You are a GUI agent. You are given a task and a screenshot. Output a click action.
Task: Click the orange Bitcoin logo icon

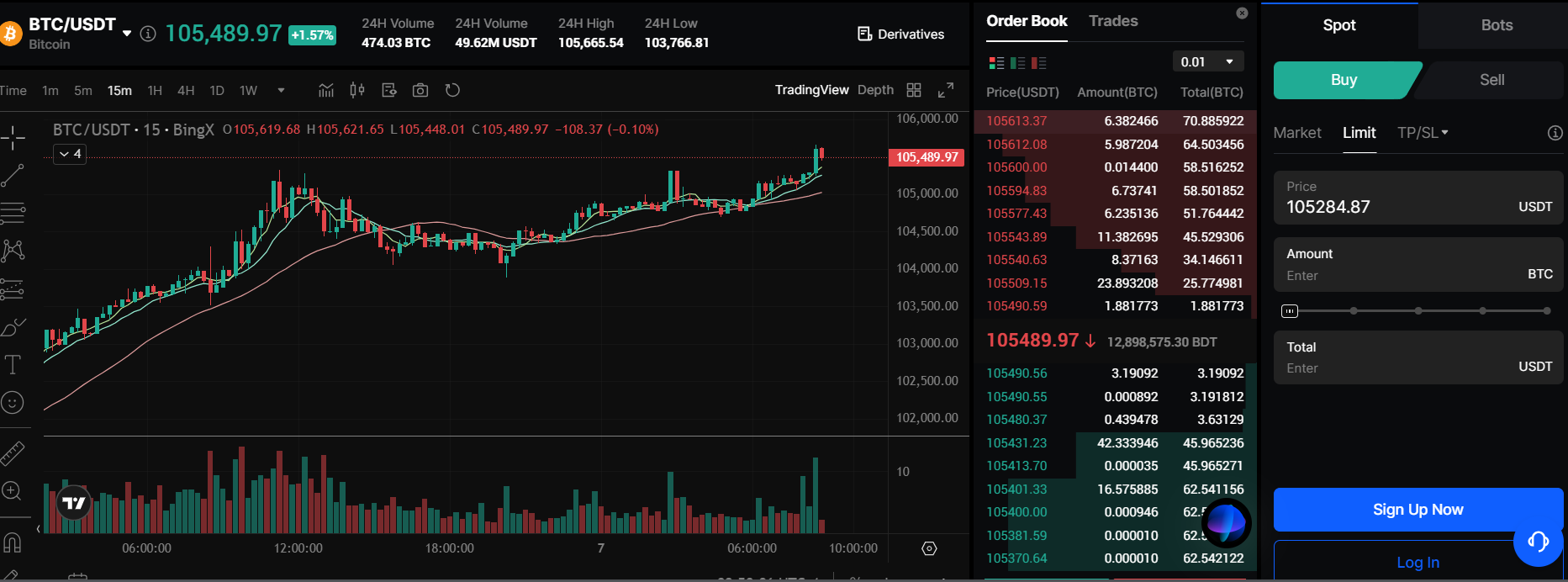tap(9, 34)
